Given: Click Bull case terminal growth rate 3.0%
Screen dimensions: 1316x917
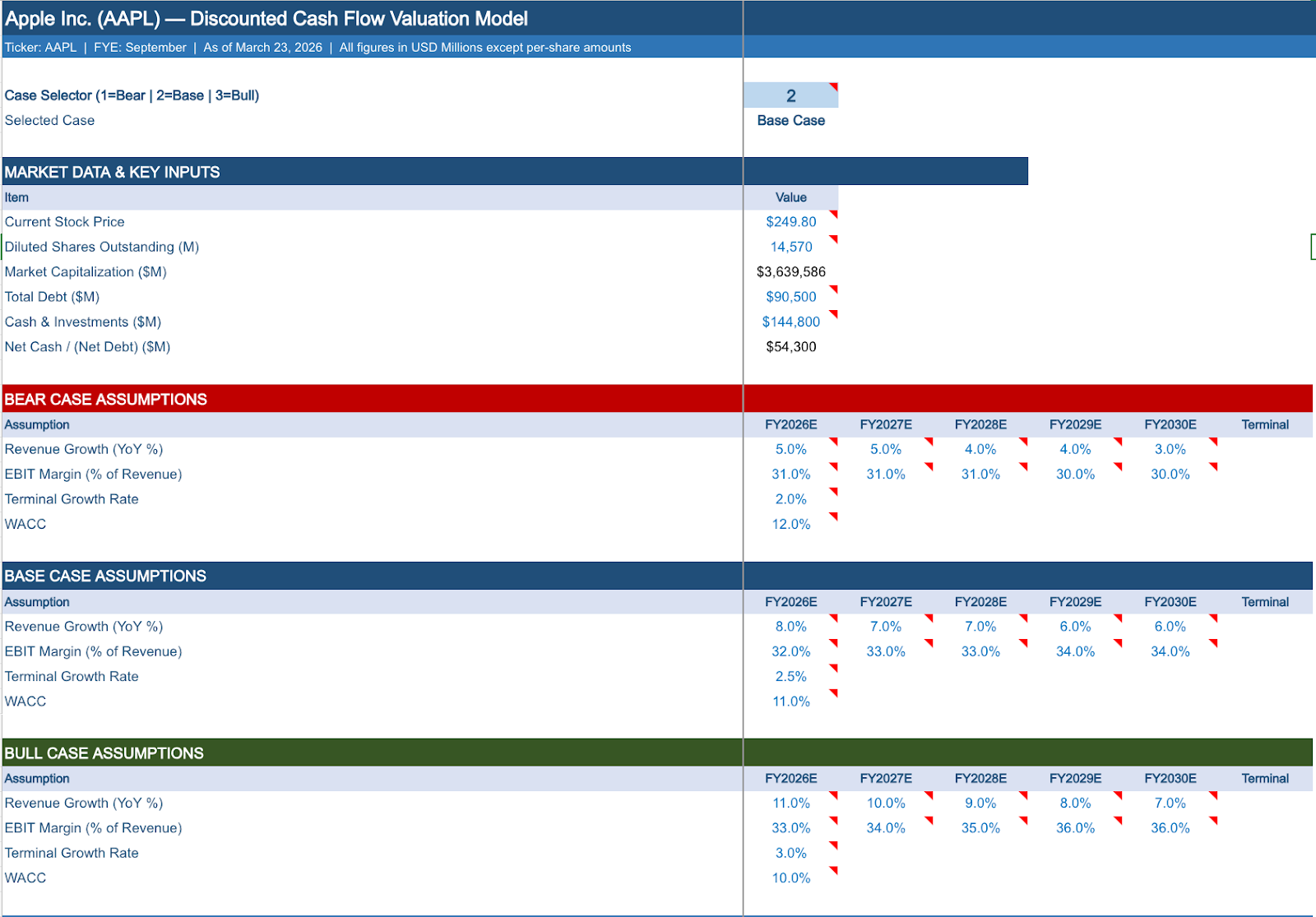Looking at the screenshot, I should tap(790, 854).
